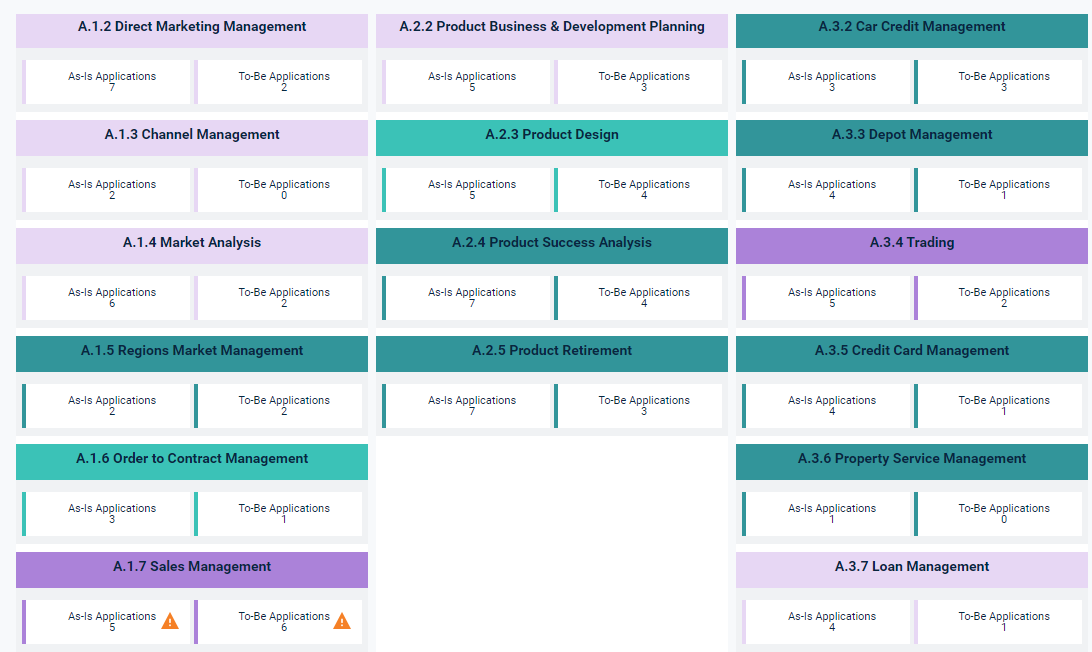Click the warning icon in Sales Management To-Be tile

coord(342,621)
